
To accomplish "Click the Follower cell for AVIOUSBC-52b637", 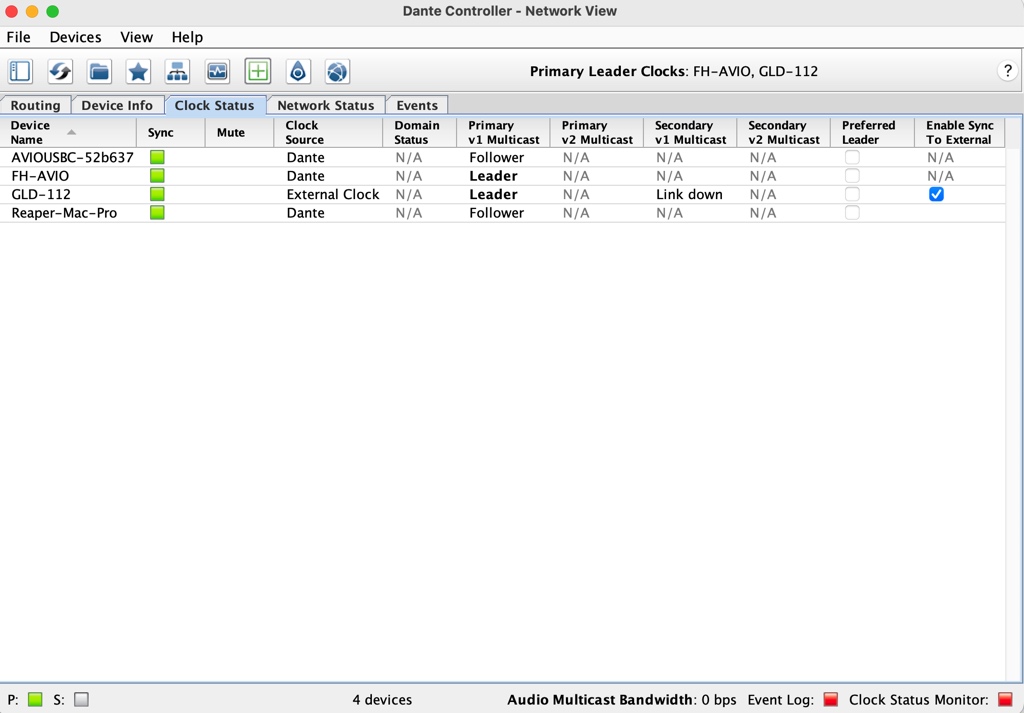I will point(496,157).
